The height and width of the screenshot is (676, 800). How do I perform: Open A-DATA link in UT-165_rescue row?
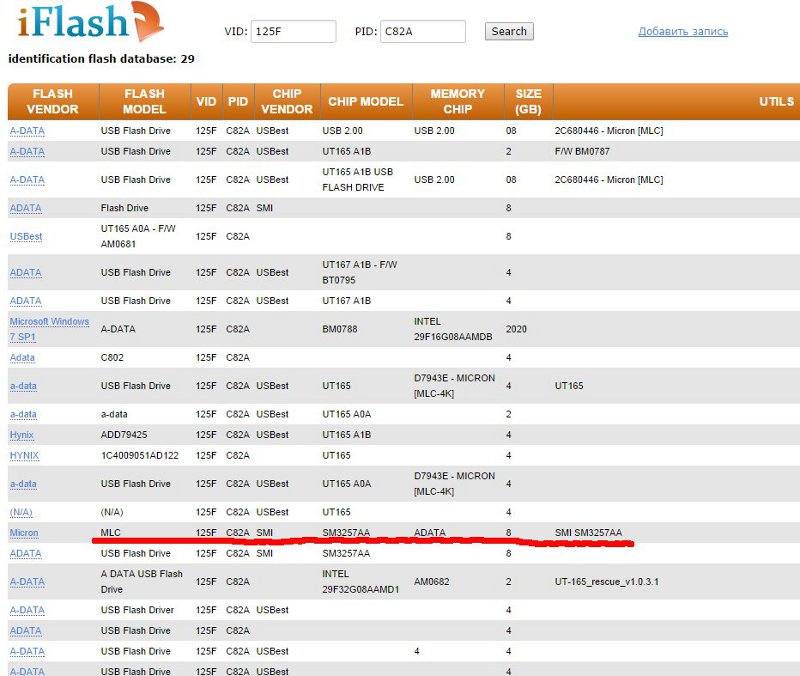[x=27, y=582]
